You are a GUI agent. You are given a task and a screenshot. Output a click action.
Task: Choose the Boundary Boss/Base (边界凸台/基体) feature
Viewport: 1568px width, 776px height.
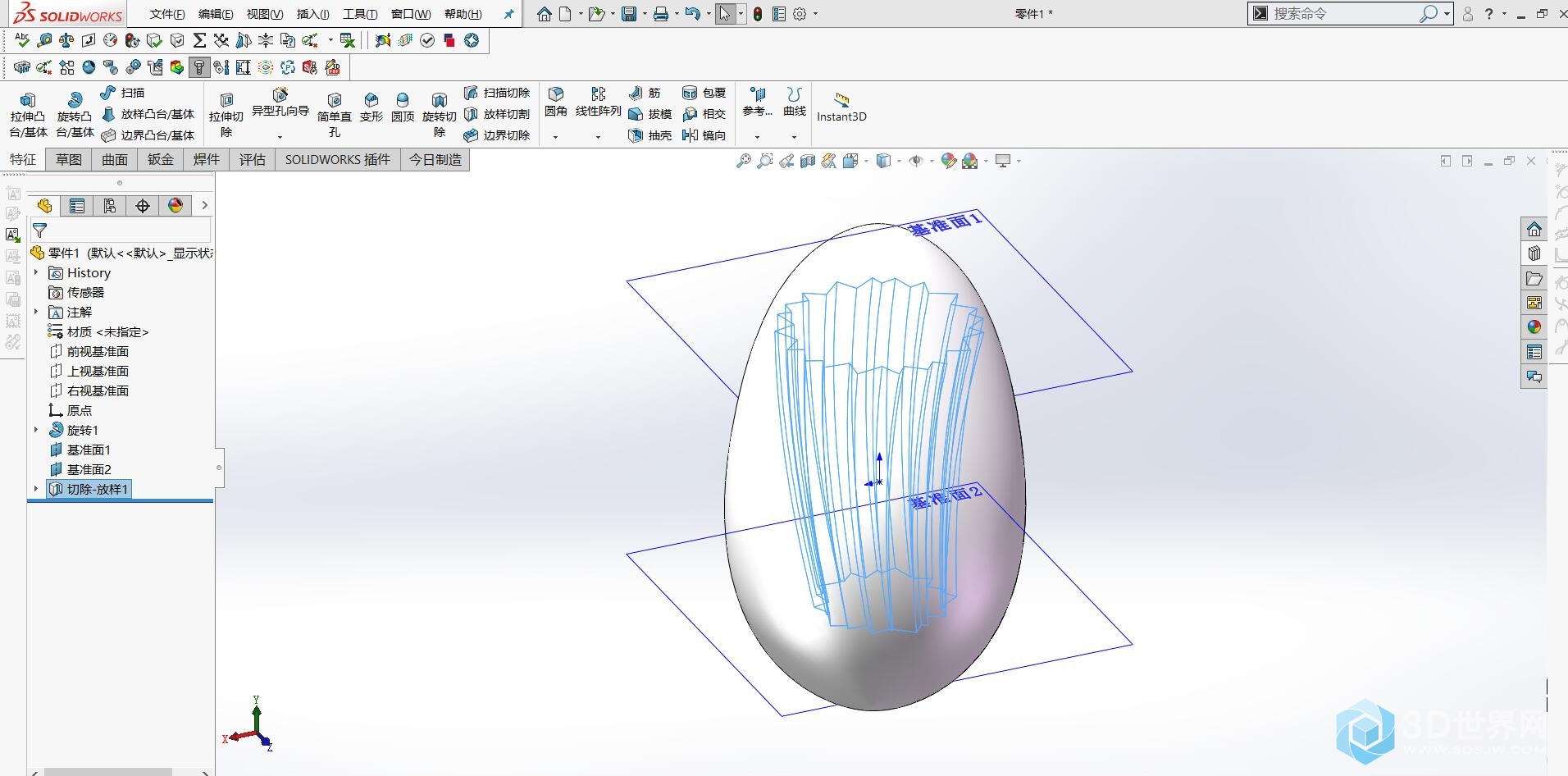point(148,135)
